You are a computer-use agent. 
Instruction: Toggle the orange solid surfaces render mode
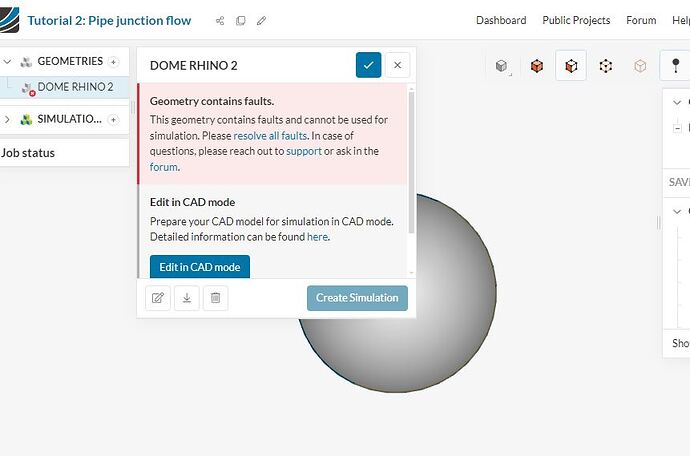pyautogui.click(x=537, y=66)
